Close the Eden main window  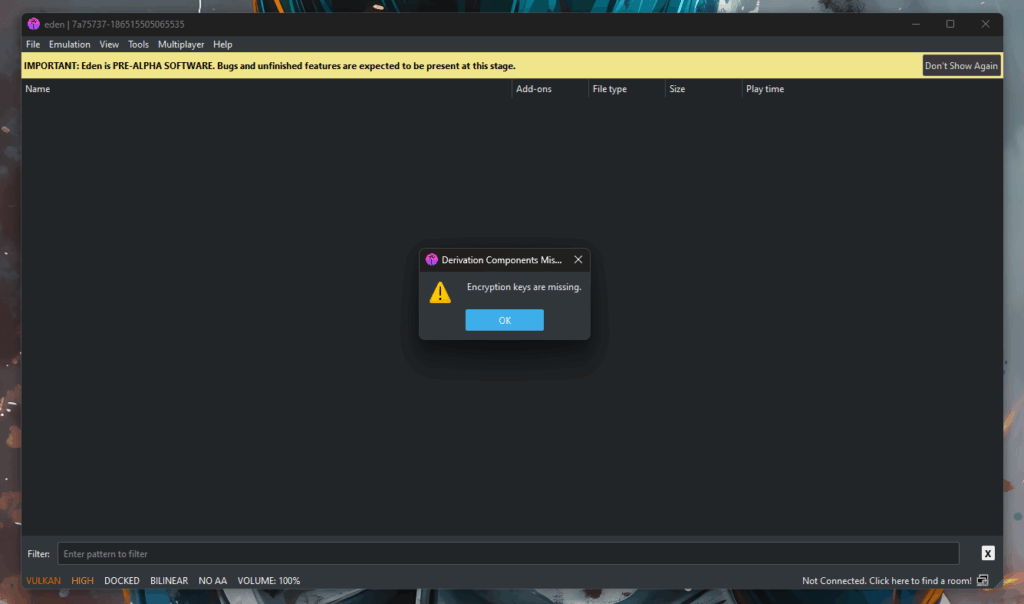pos(985,24)
